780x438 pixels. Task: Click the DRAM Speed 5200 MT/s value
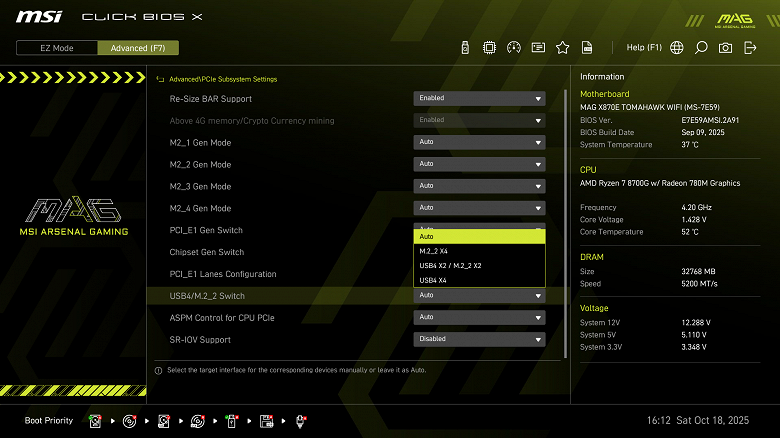(x=699, y=284)
